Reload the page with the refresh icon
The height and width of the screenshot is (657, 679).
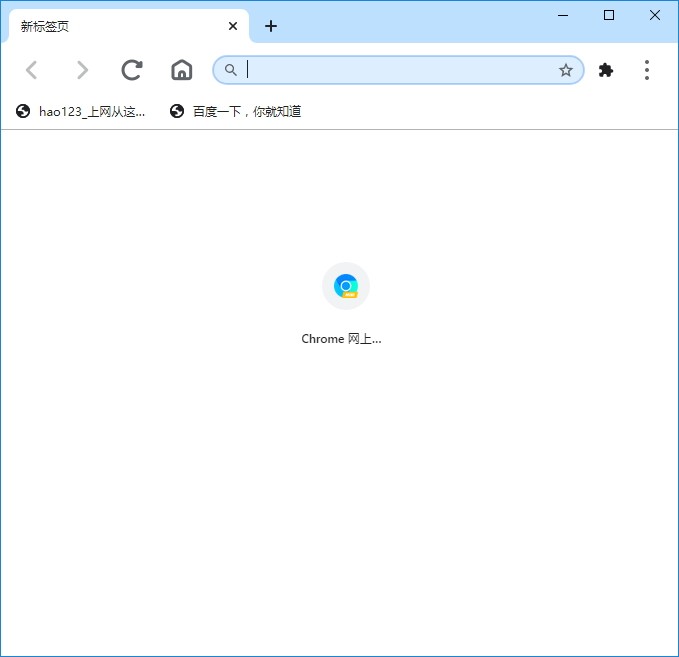point(132,70)
